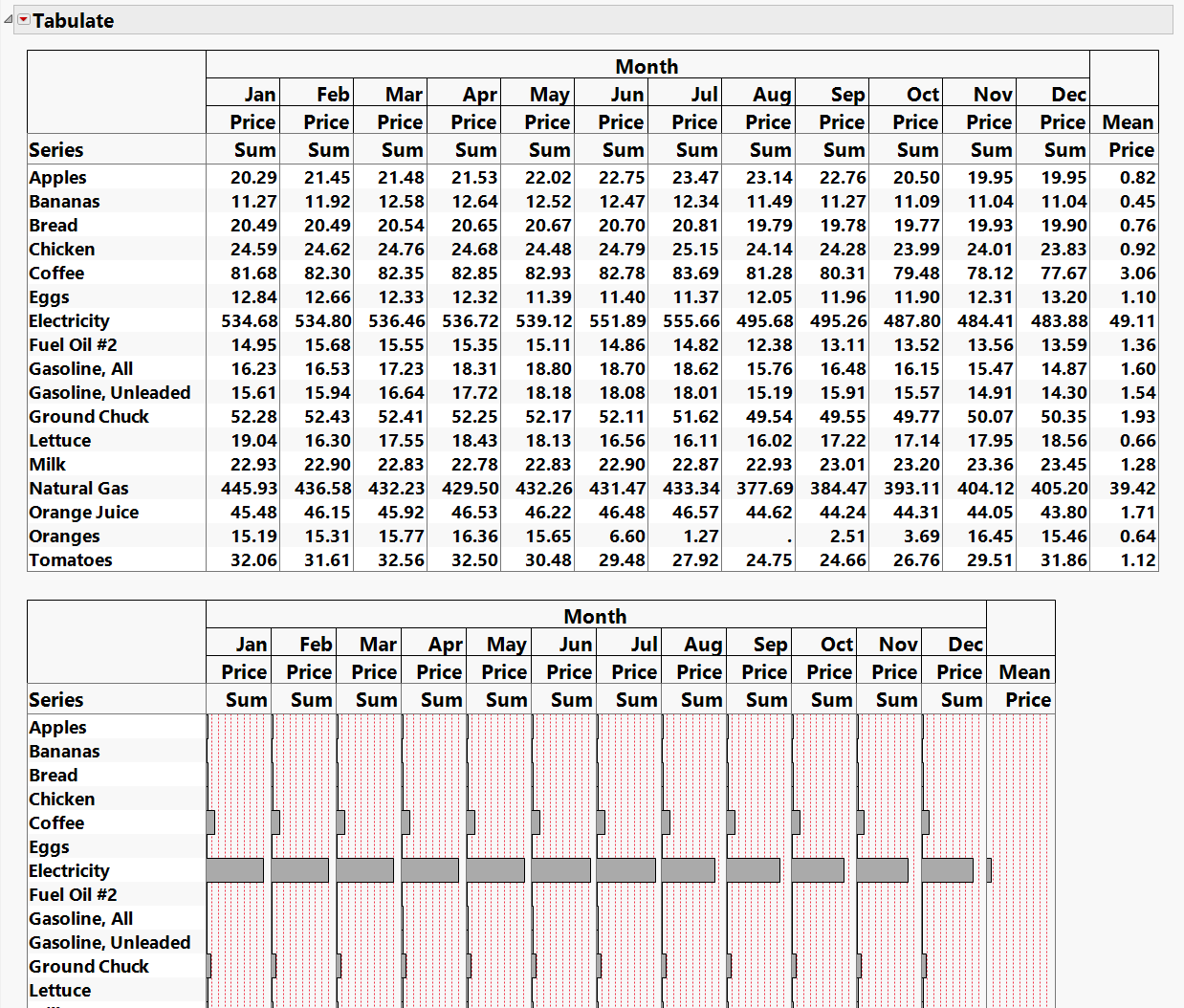Click Electricity's January bar in the bar chart table
This screenshot has width=1184, height=1008.
(234, 870)
